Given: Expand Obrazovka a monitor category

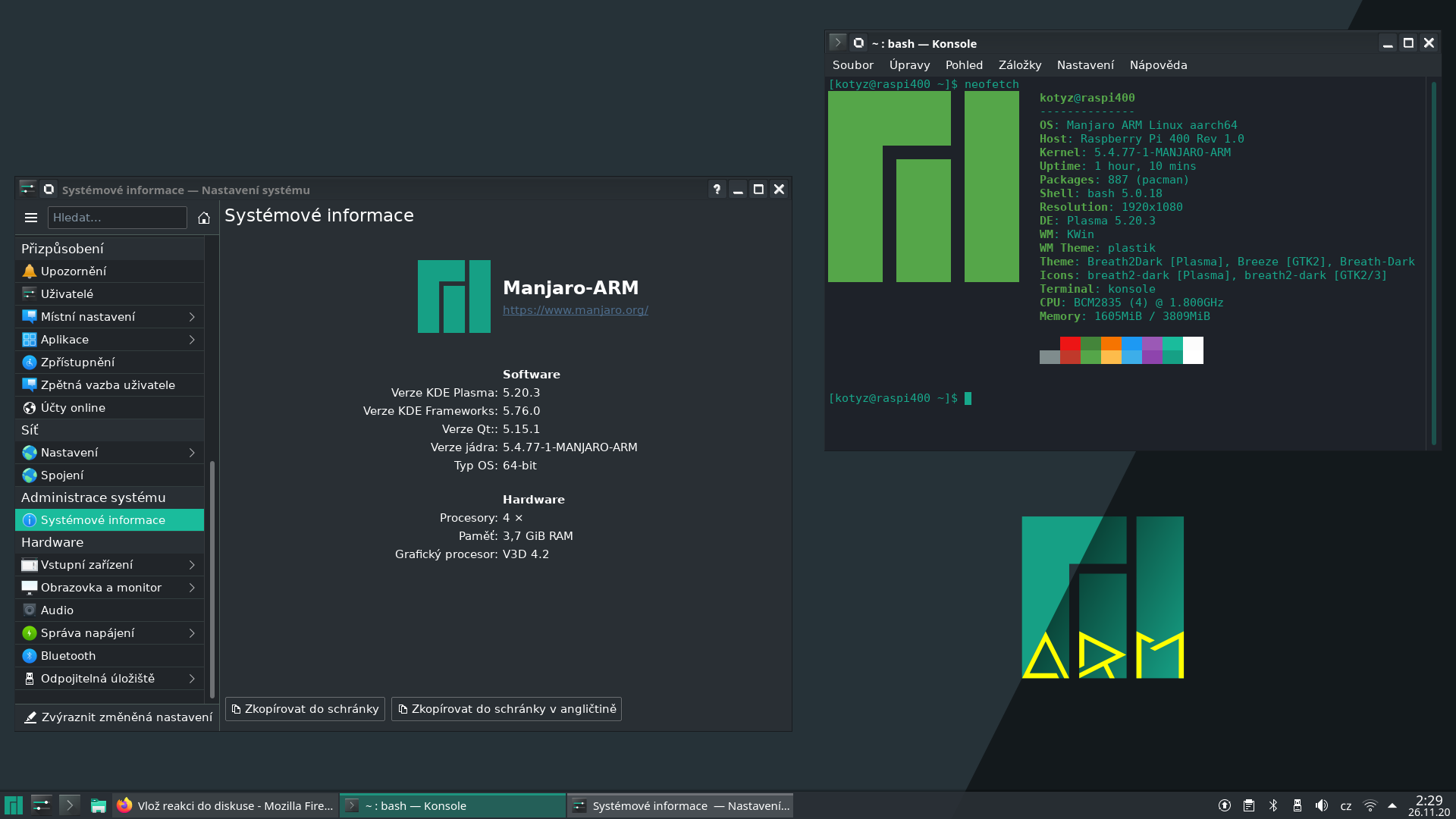Looking at the screenshot, I should click(x=109, y=588).
